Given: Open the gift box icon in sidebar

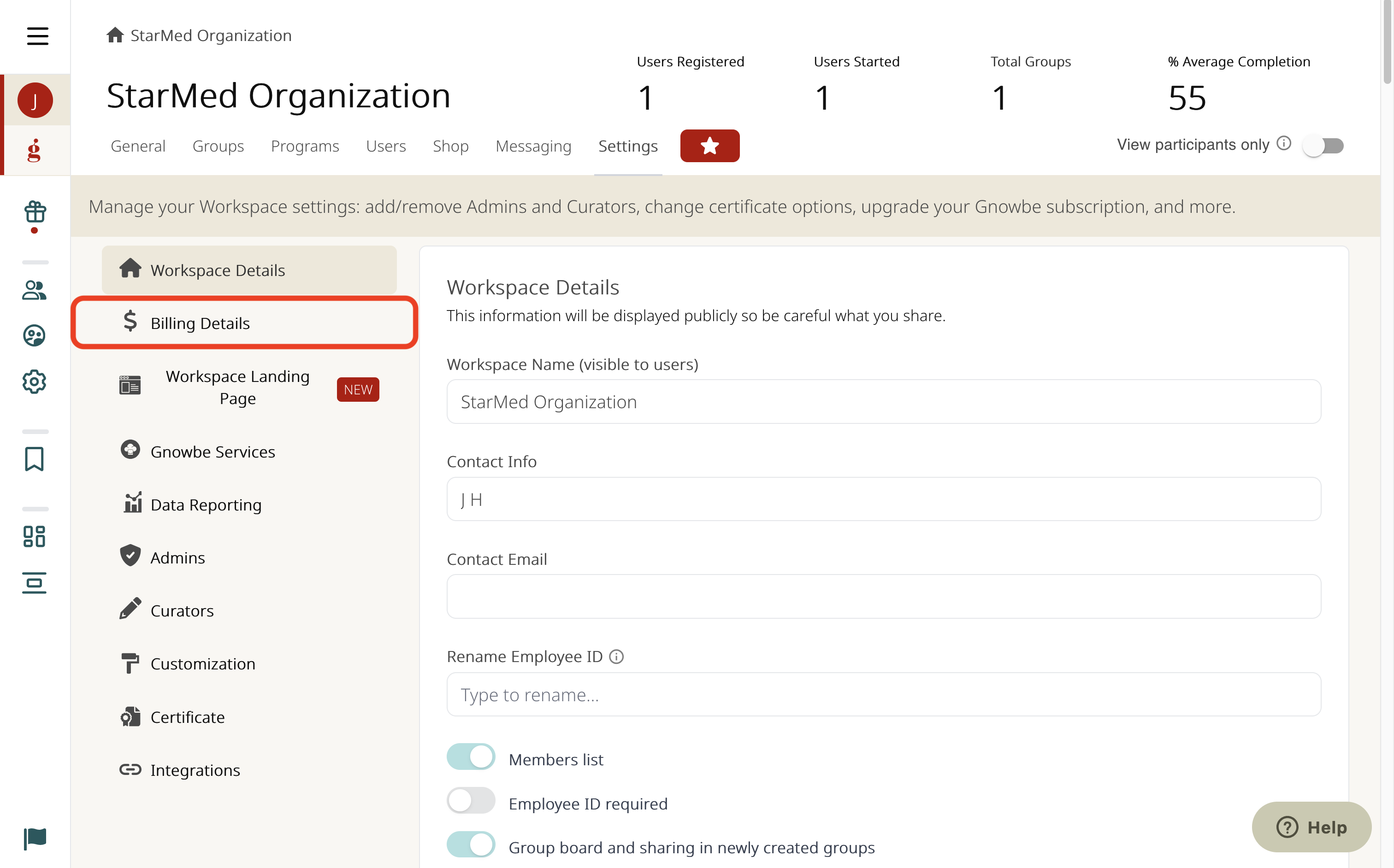Looking at the screenshot, I should click(x=35, y=212).
